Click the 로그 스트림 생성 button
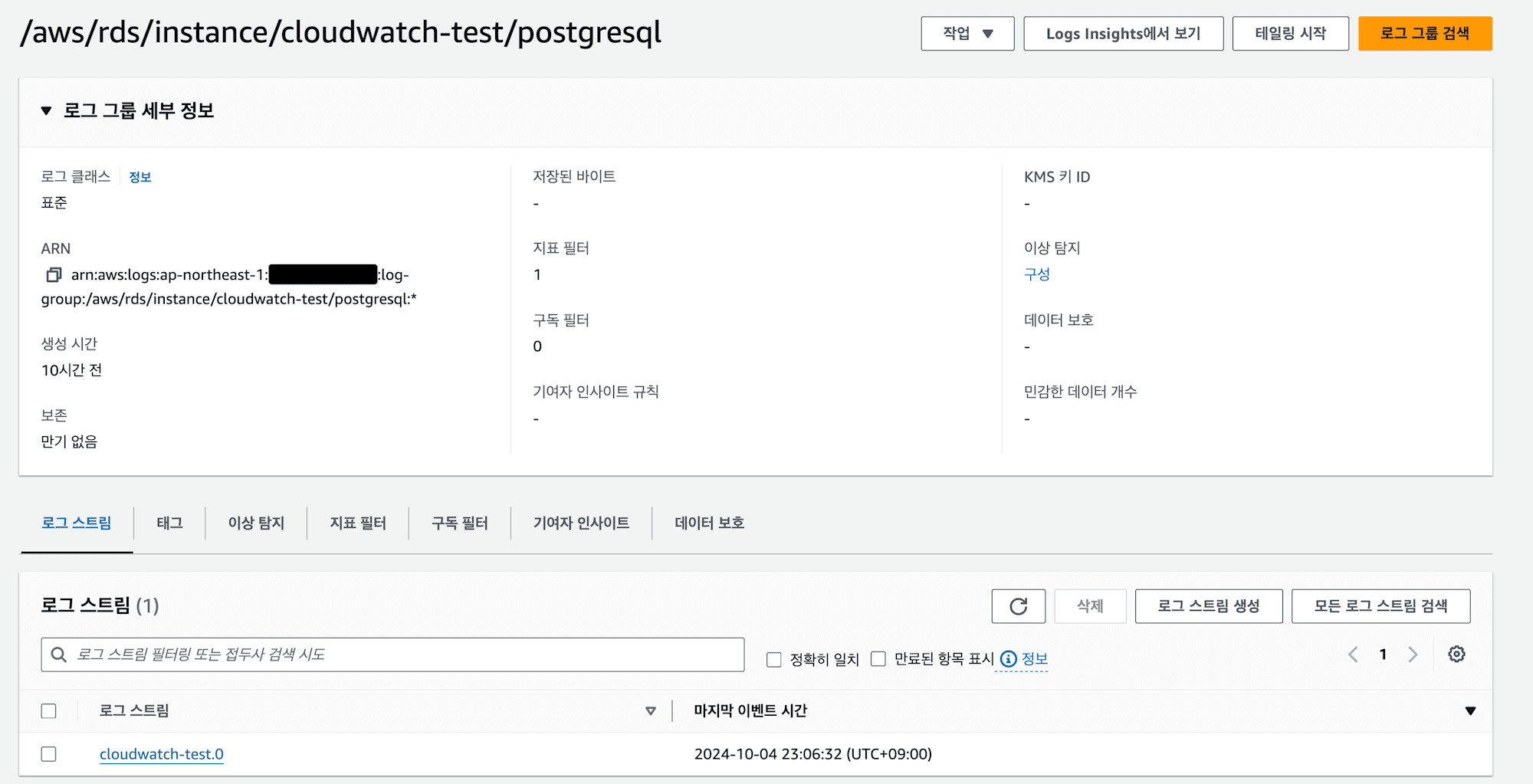The image size is (1533, 784). click(x=1209, y=606)
